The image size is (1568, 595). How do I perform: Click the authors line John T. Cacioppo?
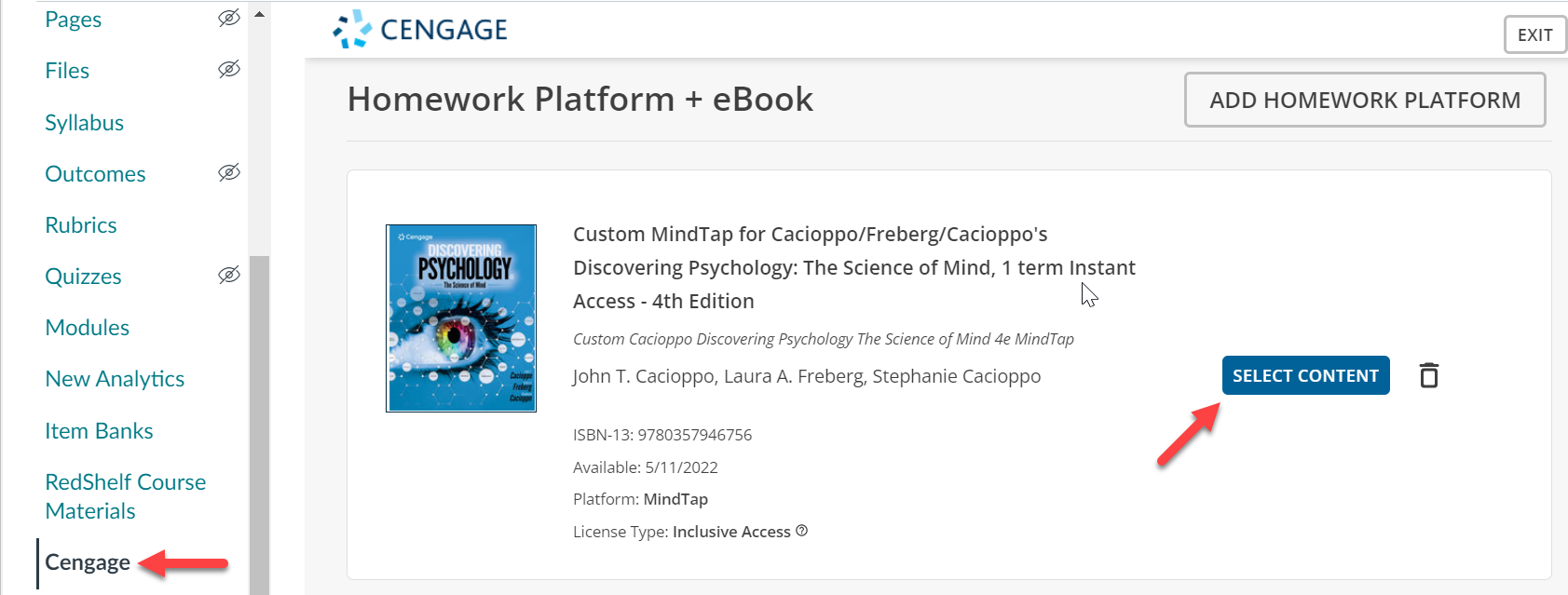(x=807, y=376)
